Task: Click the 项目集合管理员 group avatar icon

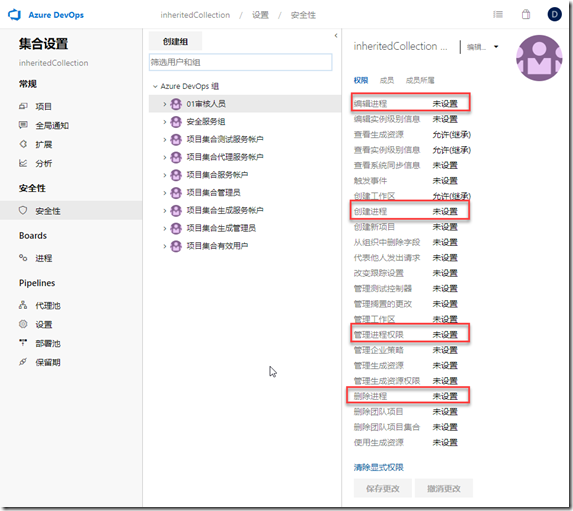Action: tap(176, 193)
